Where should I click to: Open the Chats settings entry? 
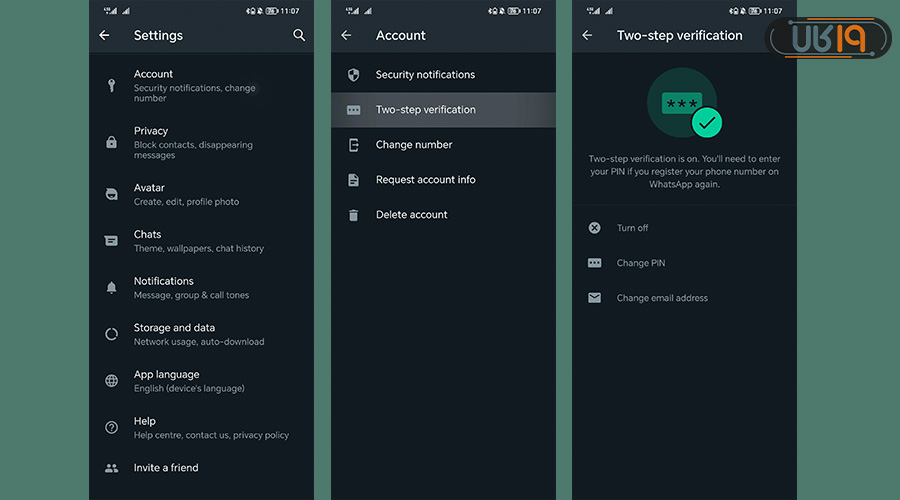click(198, 241)
